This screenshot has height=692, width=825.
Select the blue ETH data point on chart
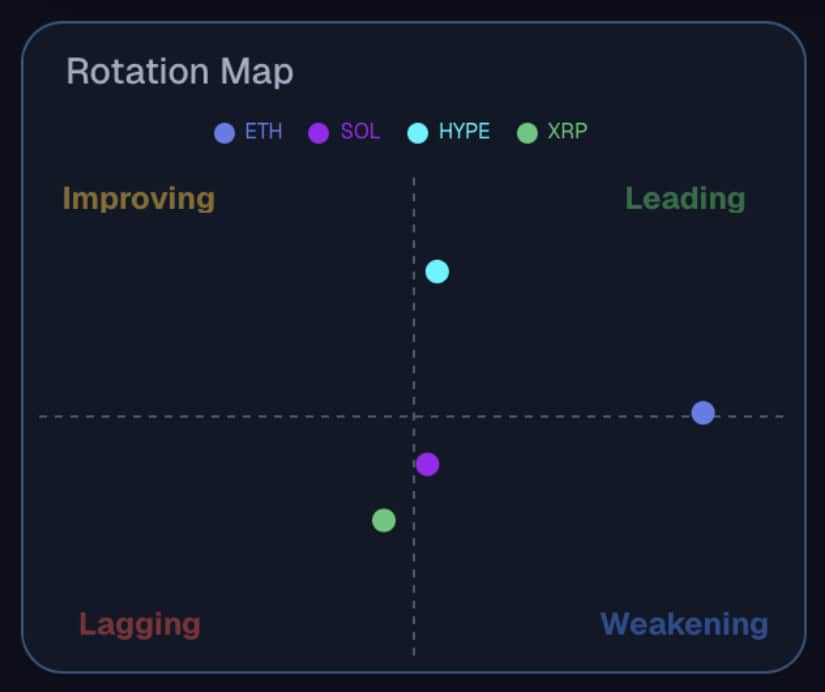coord(703,413)
